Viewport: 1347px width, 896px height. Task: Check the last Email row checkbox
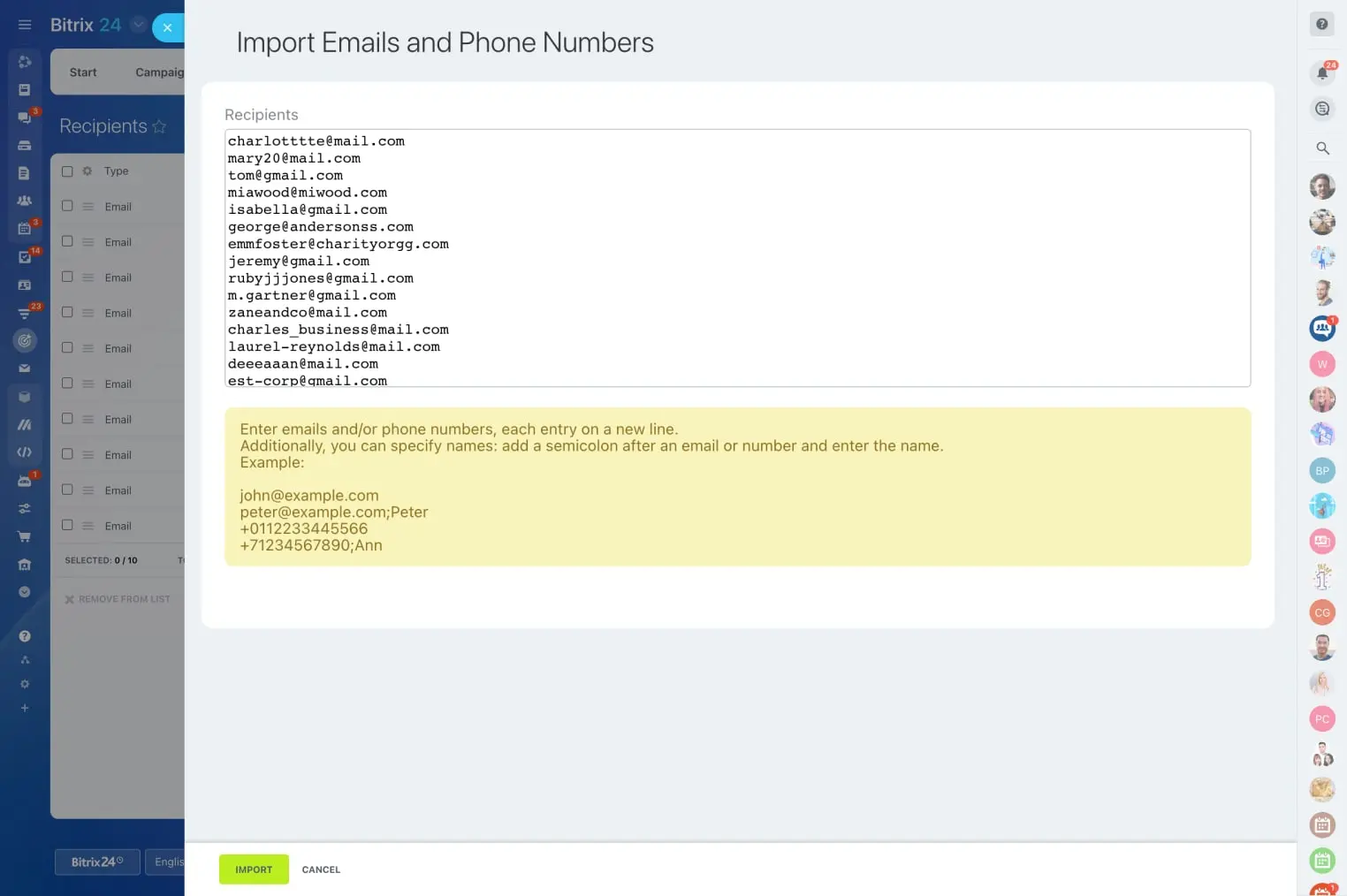coord(67,525)
